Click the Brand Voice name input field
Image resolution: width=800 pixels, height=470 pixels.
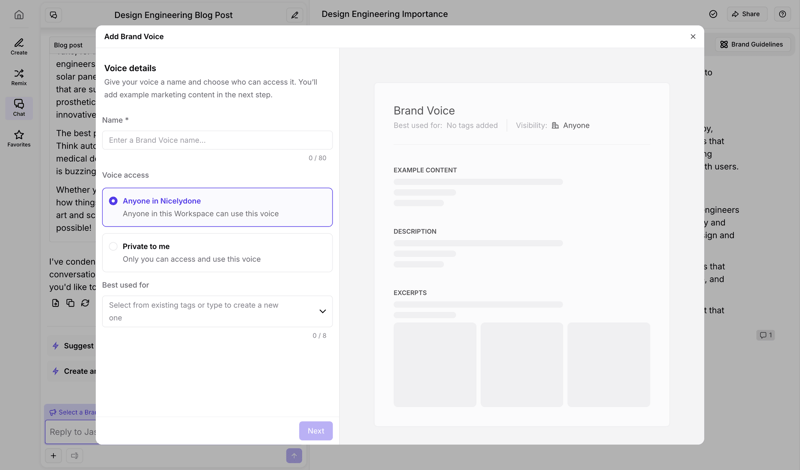pyautogui.click(x=217, y=140)
